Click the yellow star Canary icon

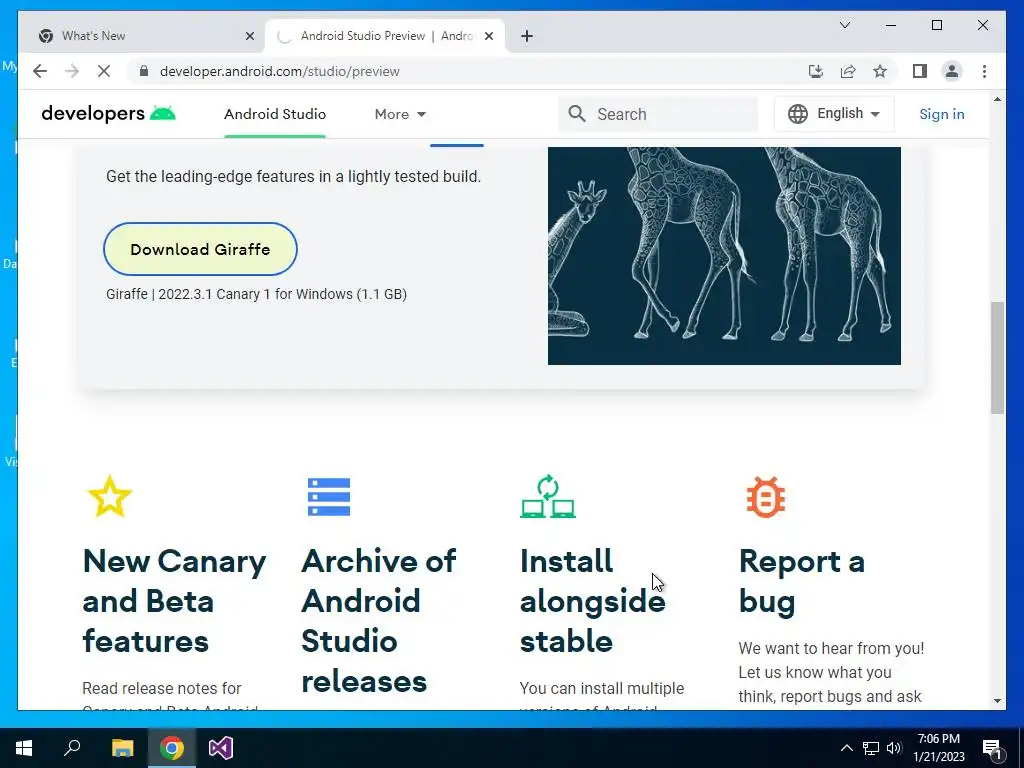point(110,496)
